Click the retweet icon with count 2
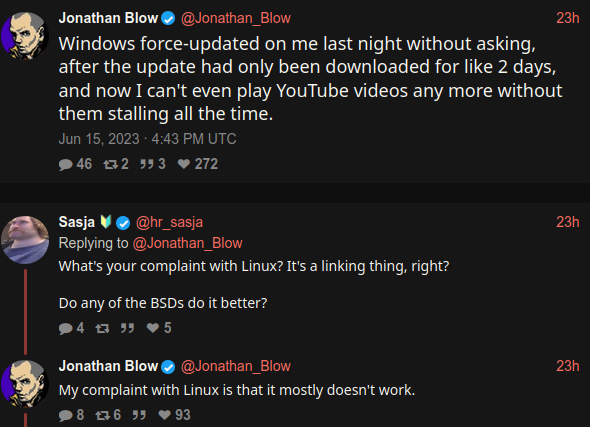This screenshot has height=427, width=590. pos(111,164)
